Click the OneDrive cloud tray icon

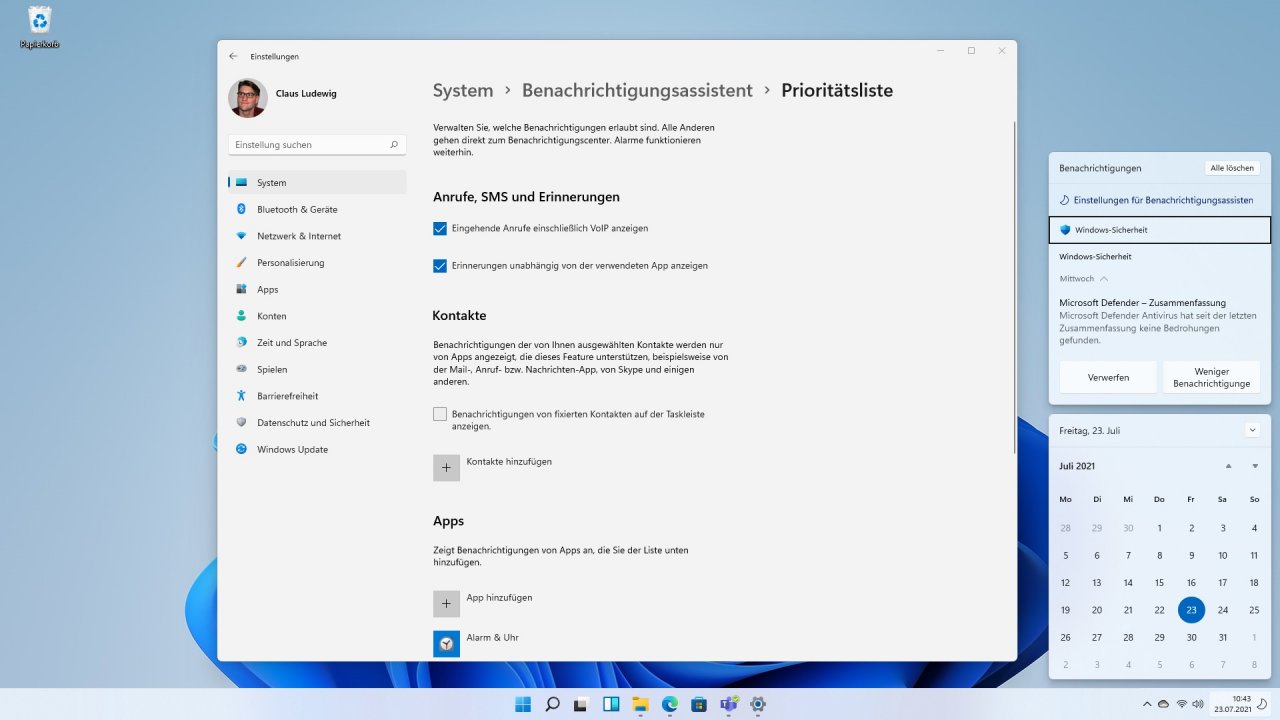point(1163,704)
